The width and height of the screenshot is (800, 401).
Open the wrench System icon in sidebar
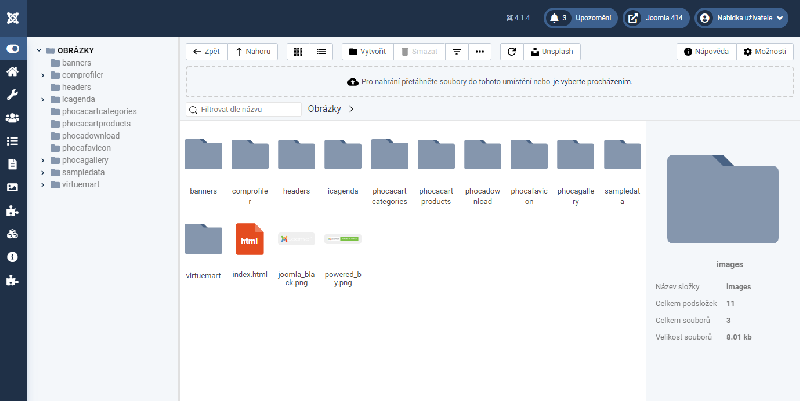click(12, 95)
